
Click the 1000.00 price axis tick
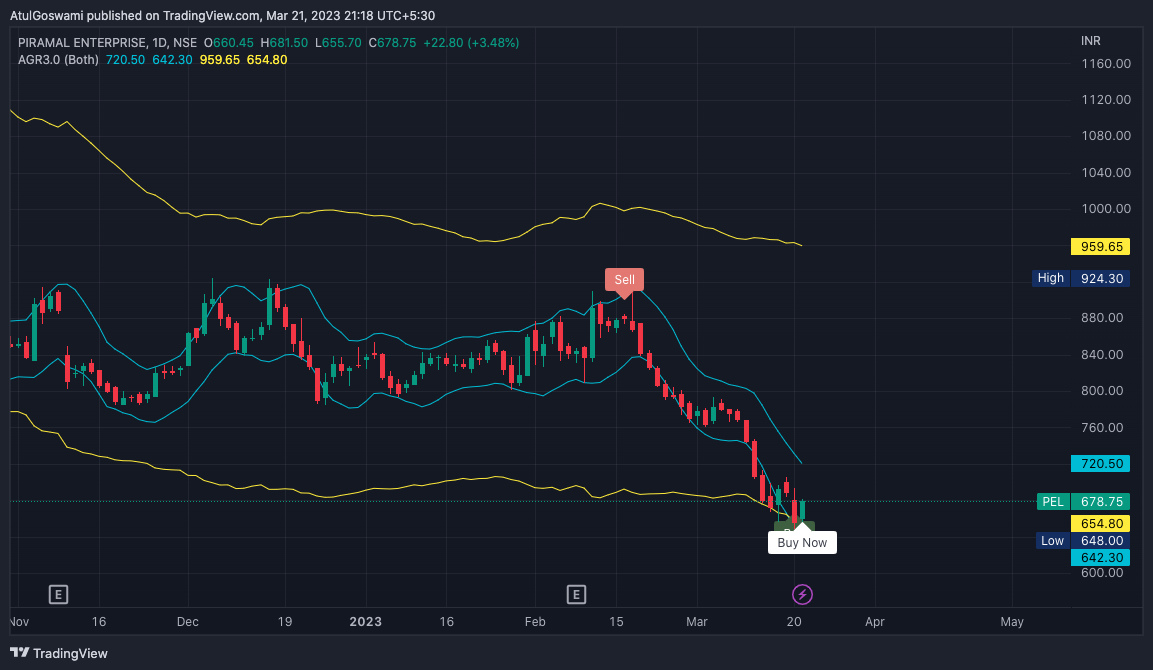[x=1105, y=209]
